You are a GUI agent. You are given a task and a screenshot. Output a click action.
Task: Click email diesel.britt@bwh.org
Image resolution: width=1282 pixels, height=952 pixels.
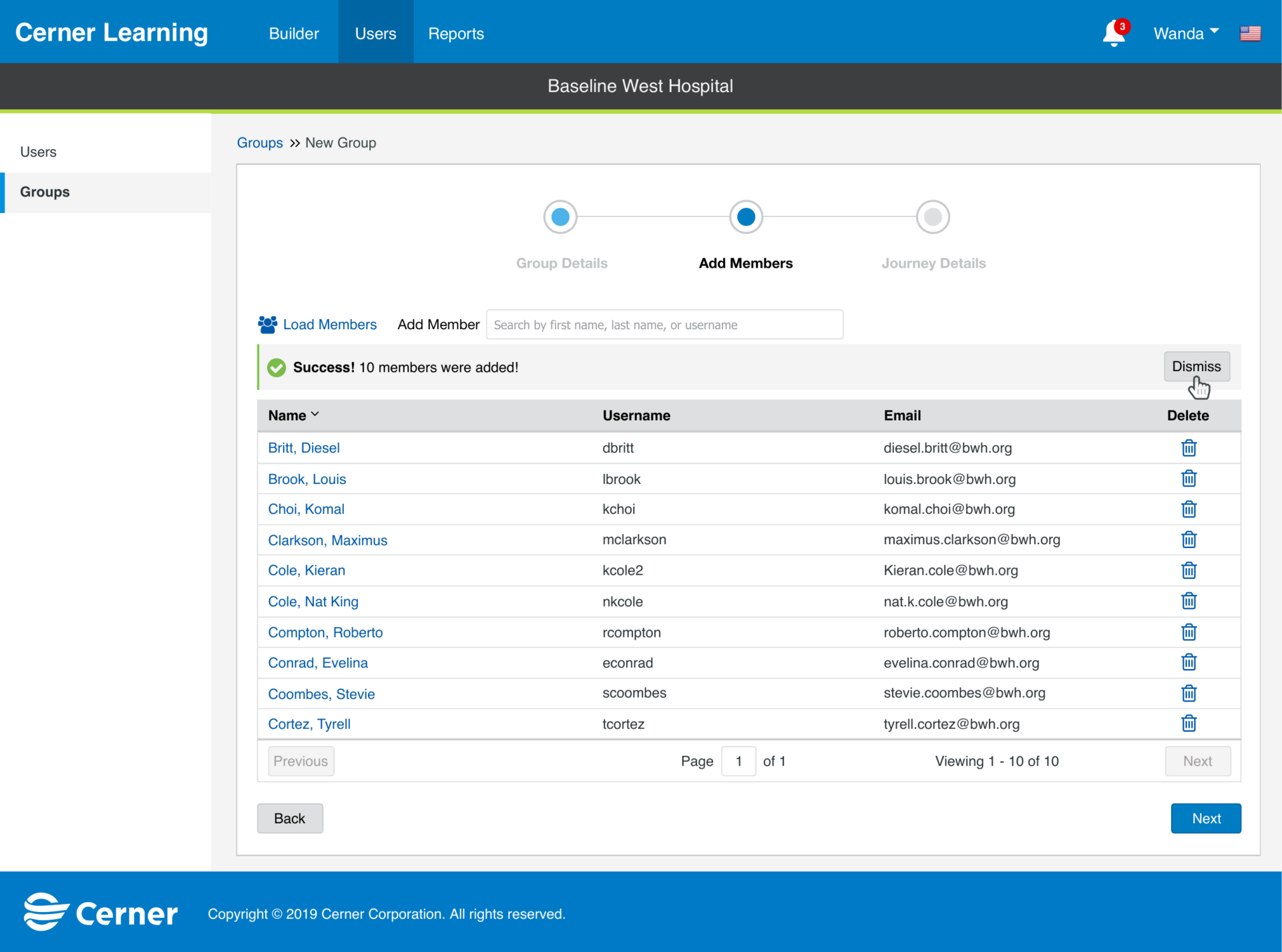coord(947,448)
